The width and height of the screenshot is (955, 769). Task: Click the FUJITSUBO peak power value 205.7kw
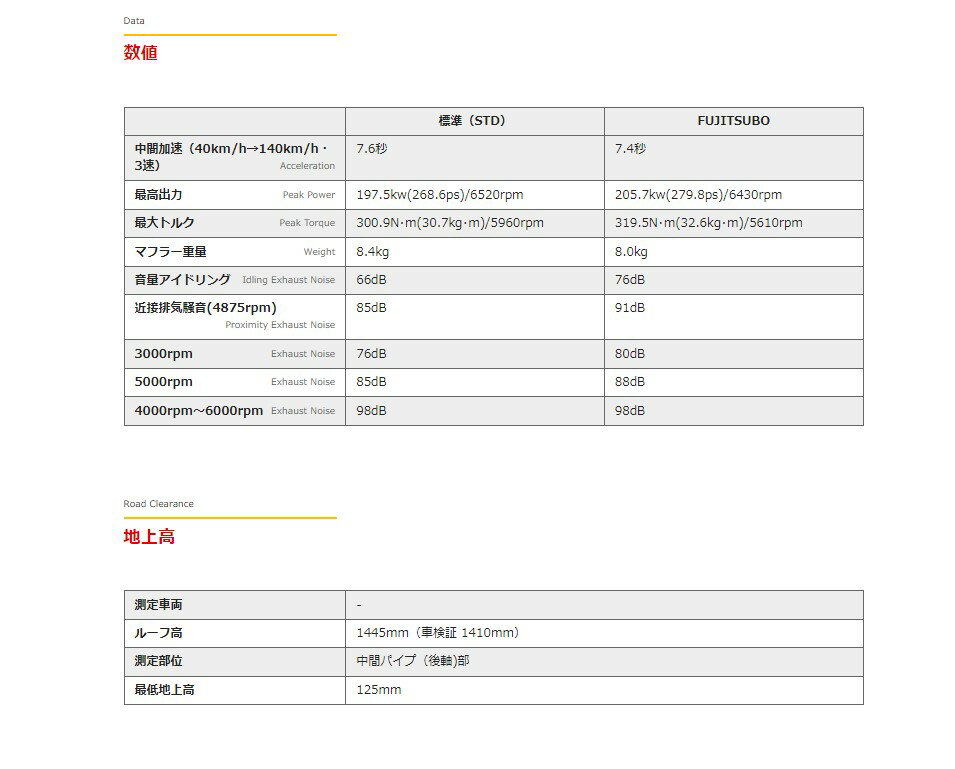[x=698, y=195]
